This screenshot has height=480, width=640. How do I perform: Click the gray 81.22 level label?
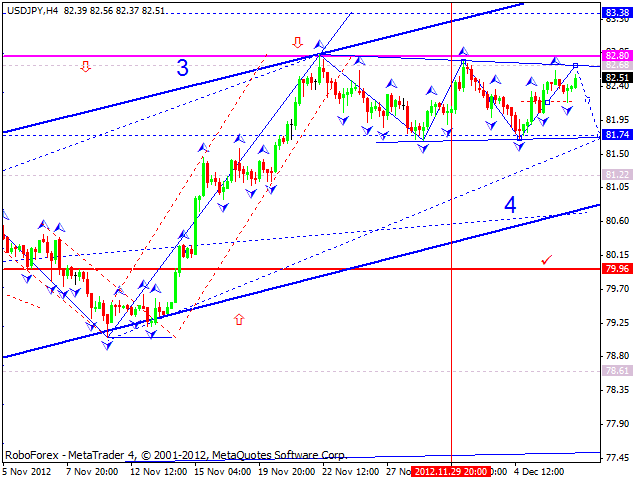(x=617, y=174)
